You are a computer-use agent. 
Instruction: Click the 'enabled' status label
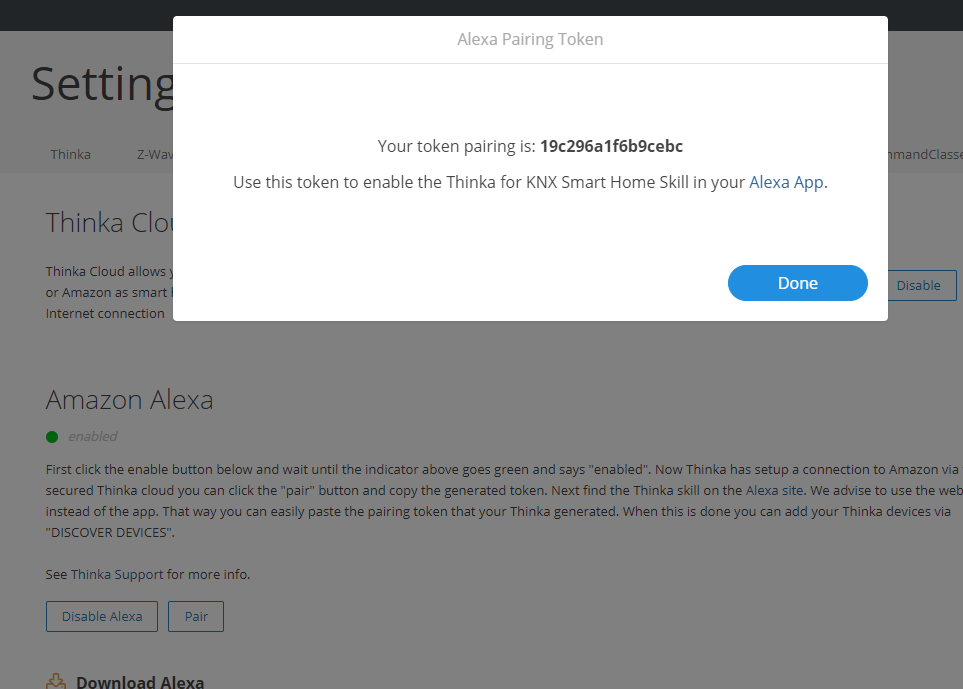point(93,437)
